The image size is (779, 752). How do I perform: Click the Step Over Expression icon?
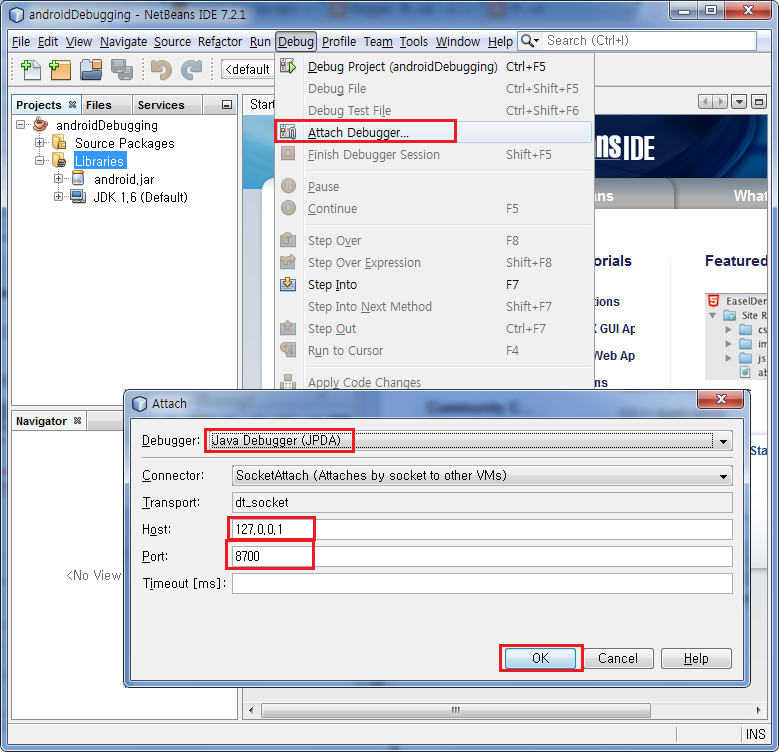[288, 262]
